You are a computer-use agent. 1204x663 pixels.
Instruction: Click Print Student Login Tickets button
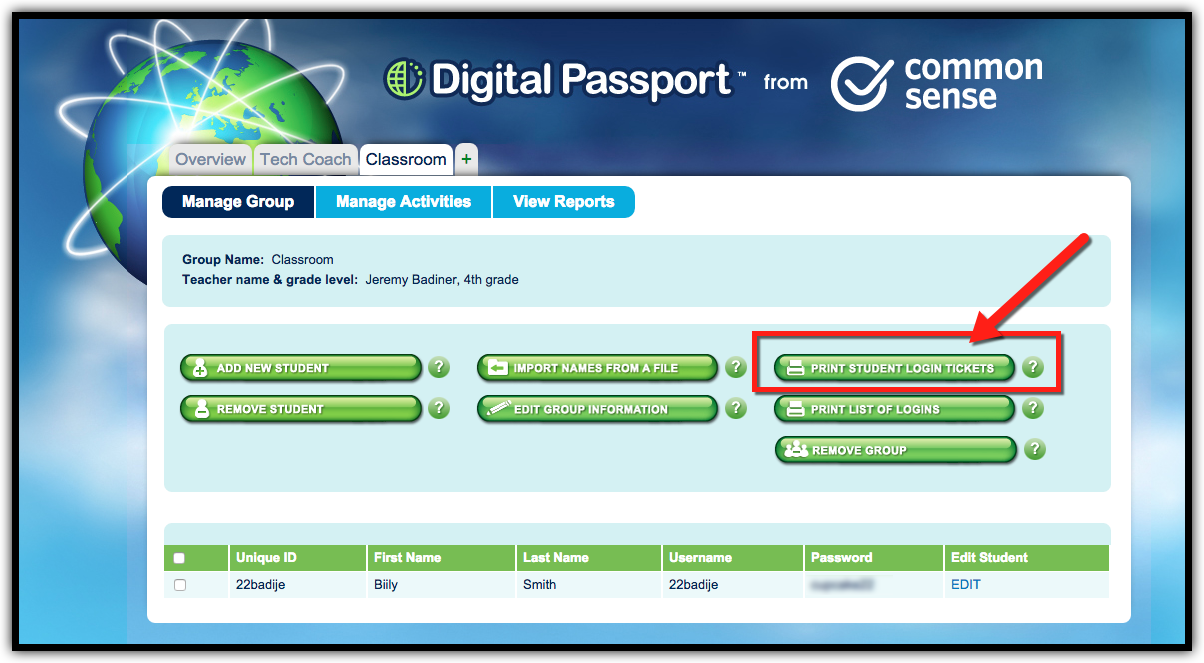(x=895, y=368)
